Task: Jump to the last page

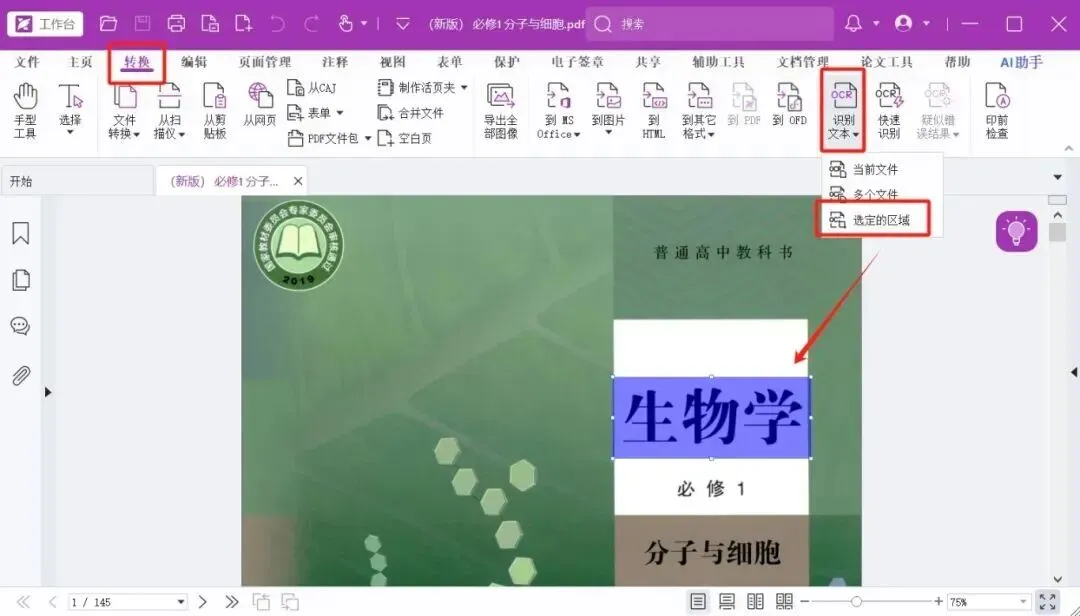Action: [x=232, y=602]
